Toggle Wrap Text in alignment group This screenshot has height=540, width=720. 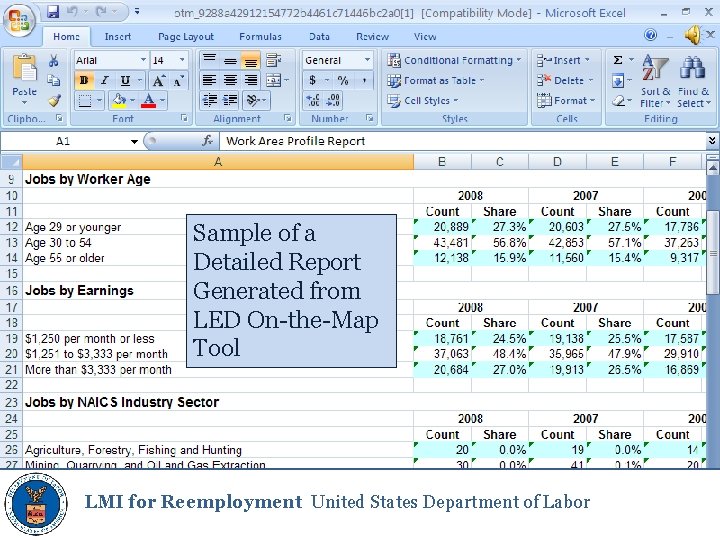274,60
